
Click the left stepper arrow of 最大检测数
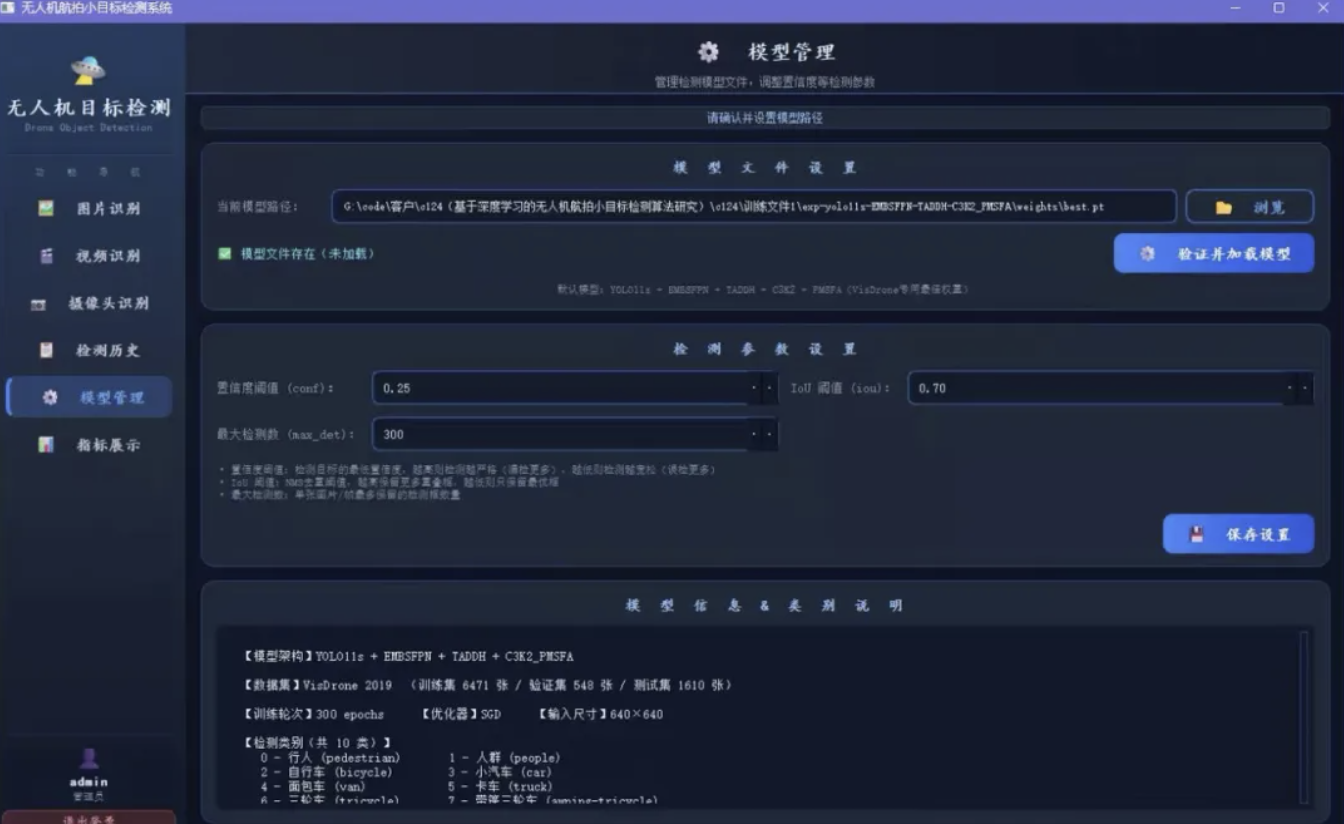754,434
